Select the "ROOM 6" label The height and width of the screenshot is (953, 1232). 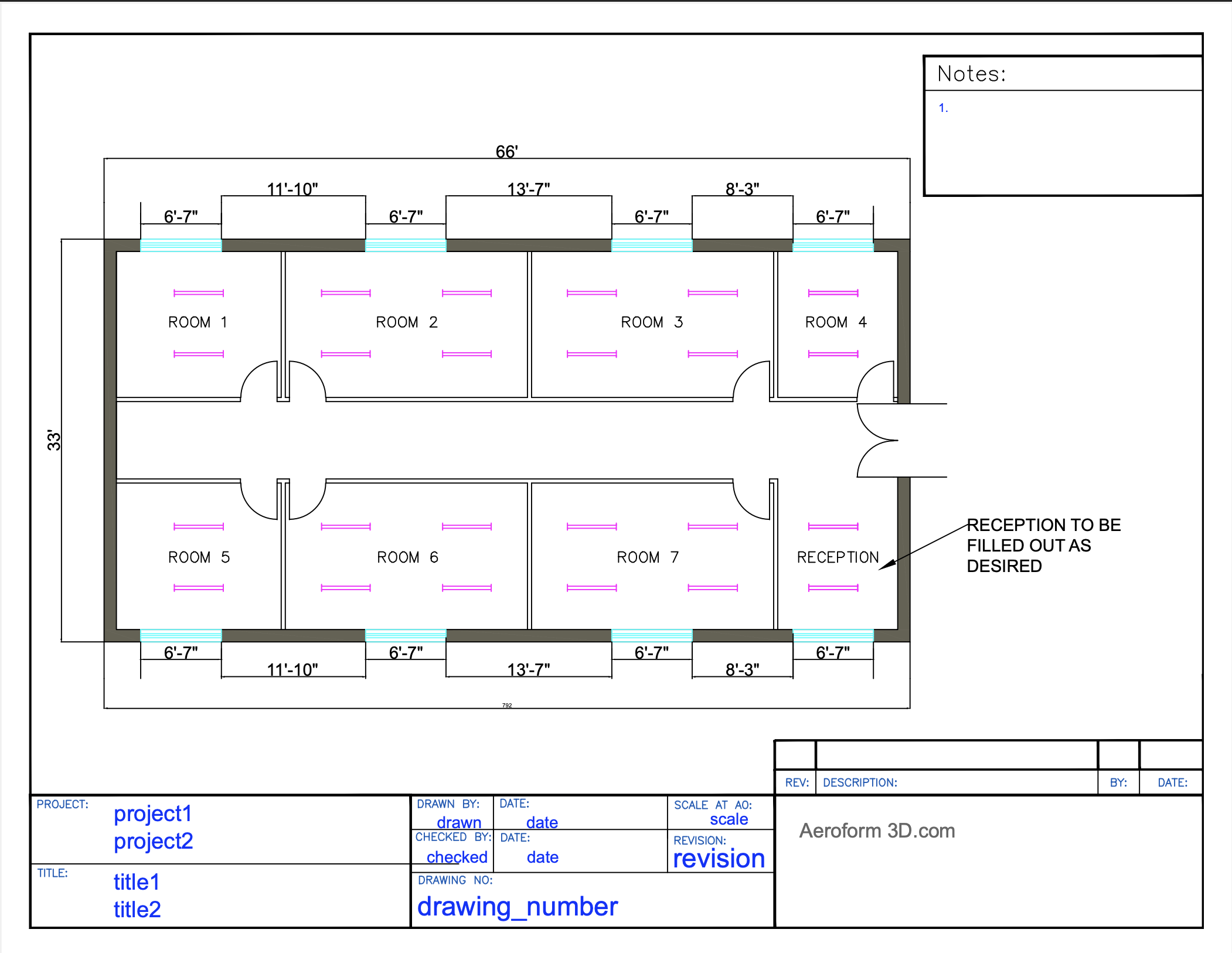(407, 557)
